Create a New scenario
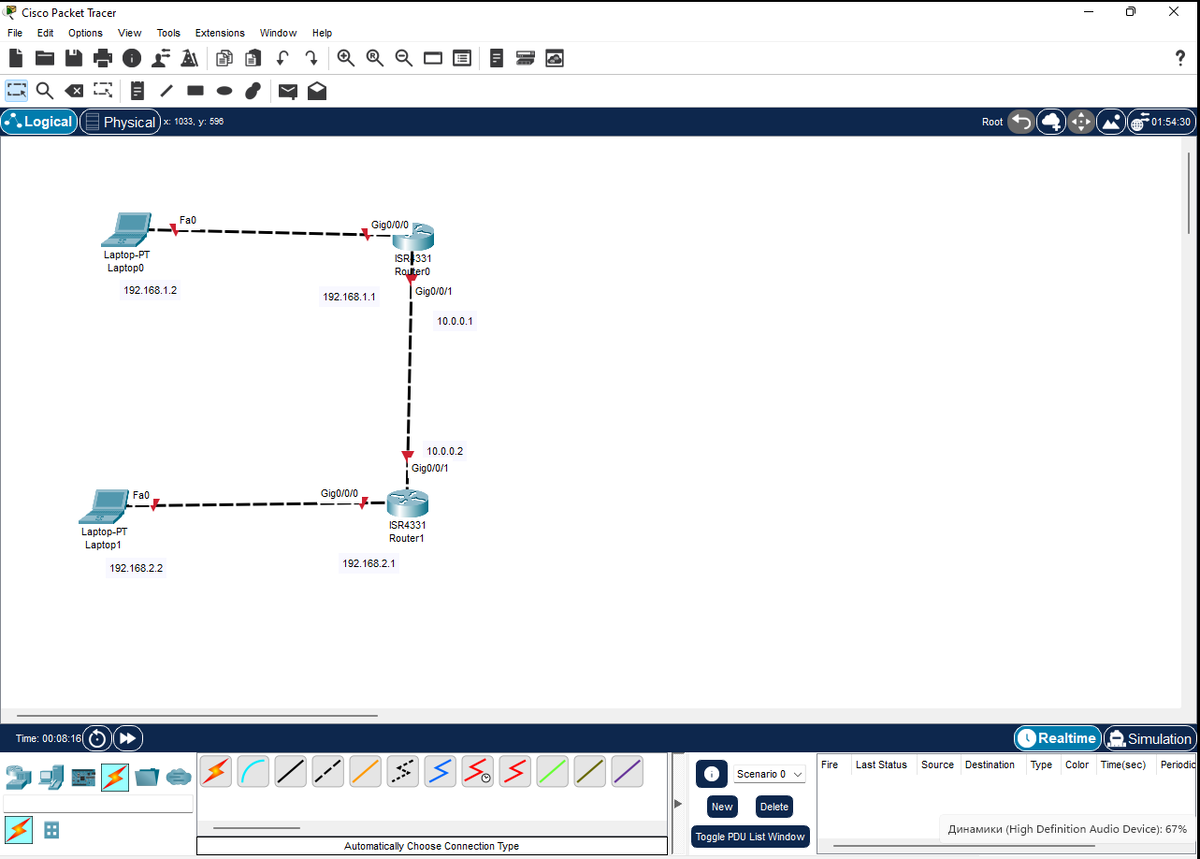1200x859 pixels. [x=722, y=806]
